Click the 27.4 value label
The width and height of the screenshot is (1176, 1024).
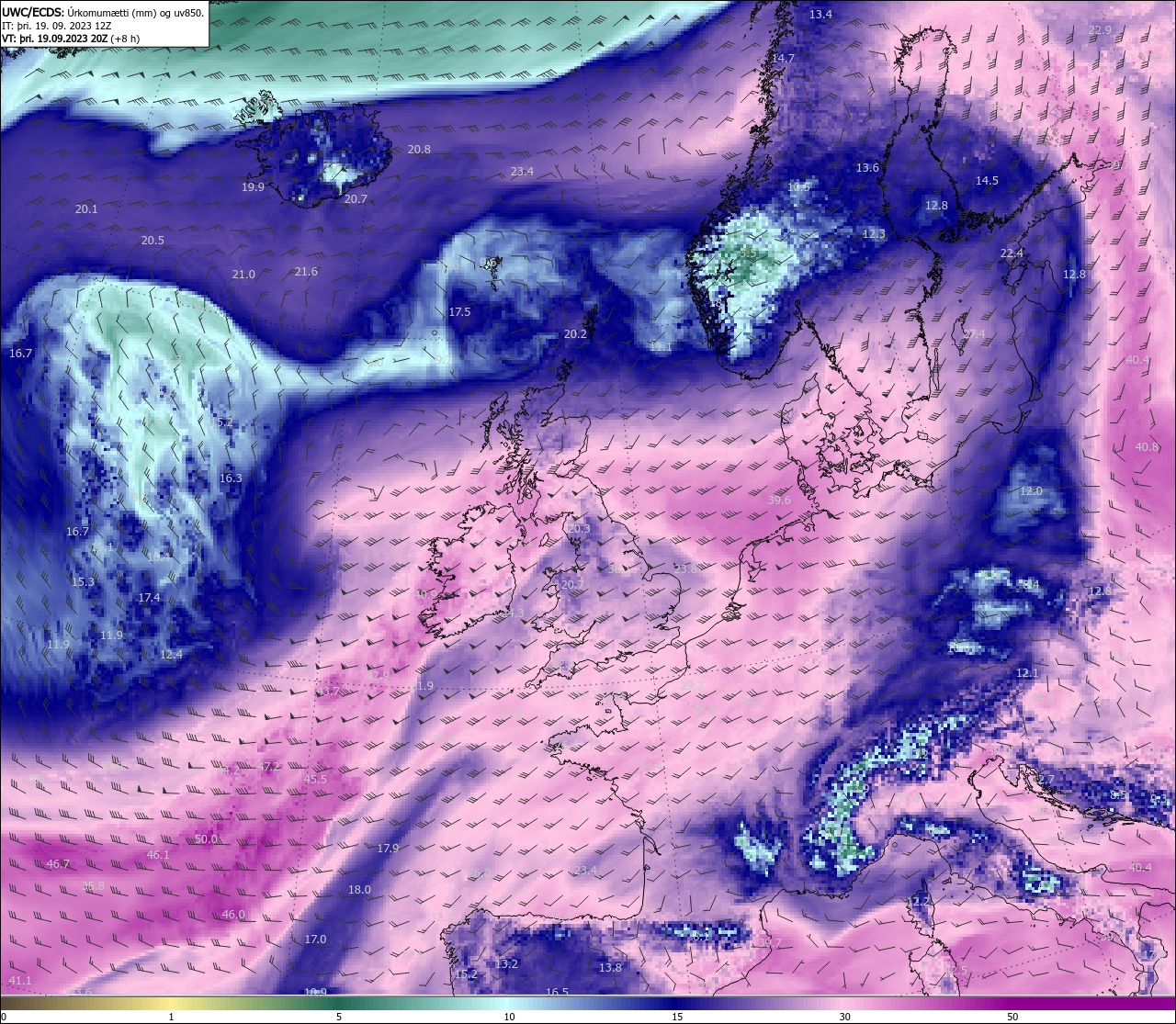pos(973,333)
